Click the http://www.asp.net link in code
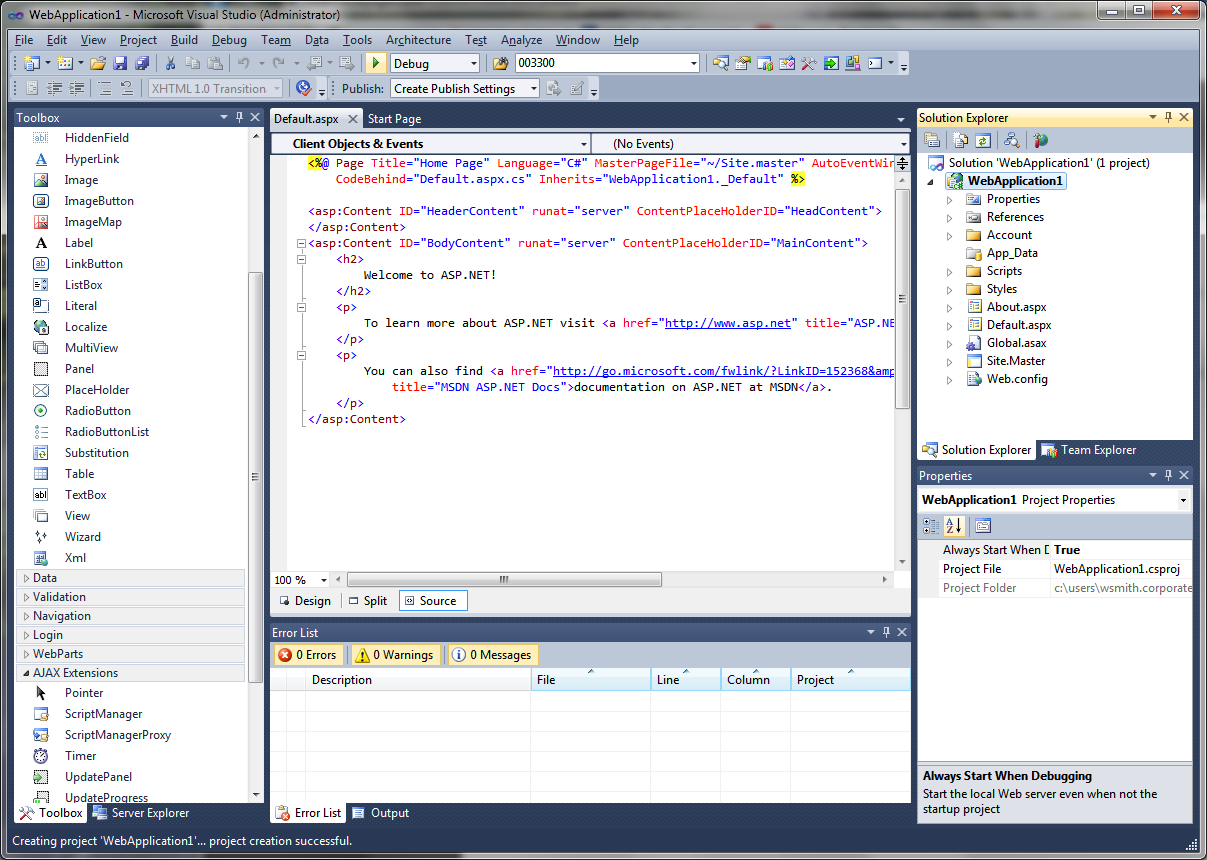The width and height of the screenshot is (1207, 860). [728, 323]
